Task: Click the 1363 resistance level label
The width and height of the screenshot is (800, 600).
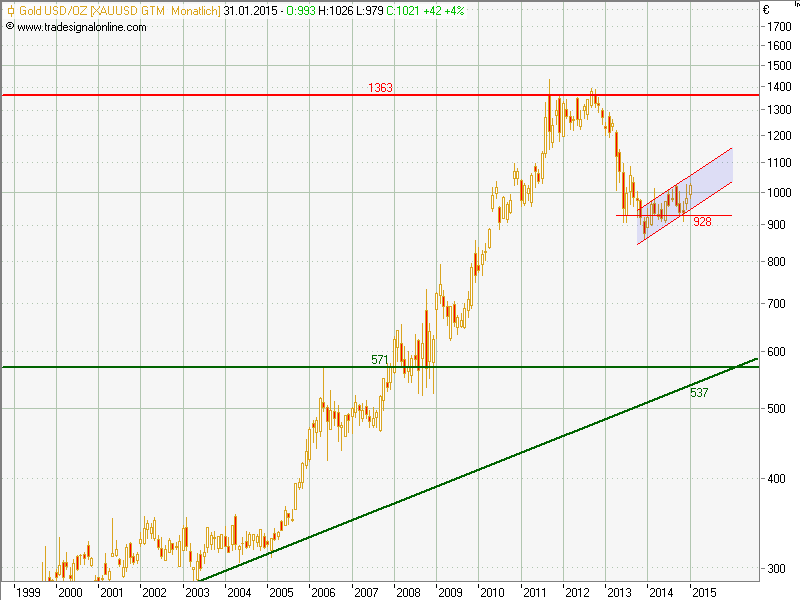Action: pyautogui.click(x=380, y=88)
